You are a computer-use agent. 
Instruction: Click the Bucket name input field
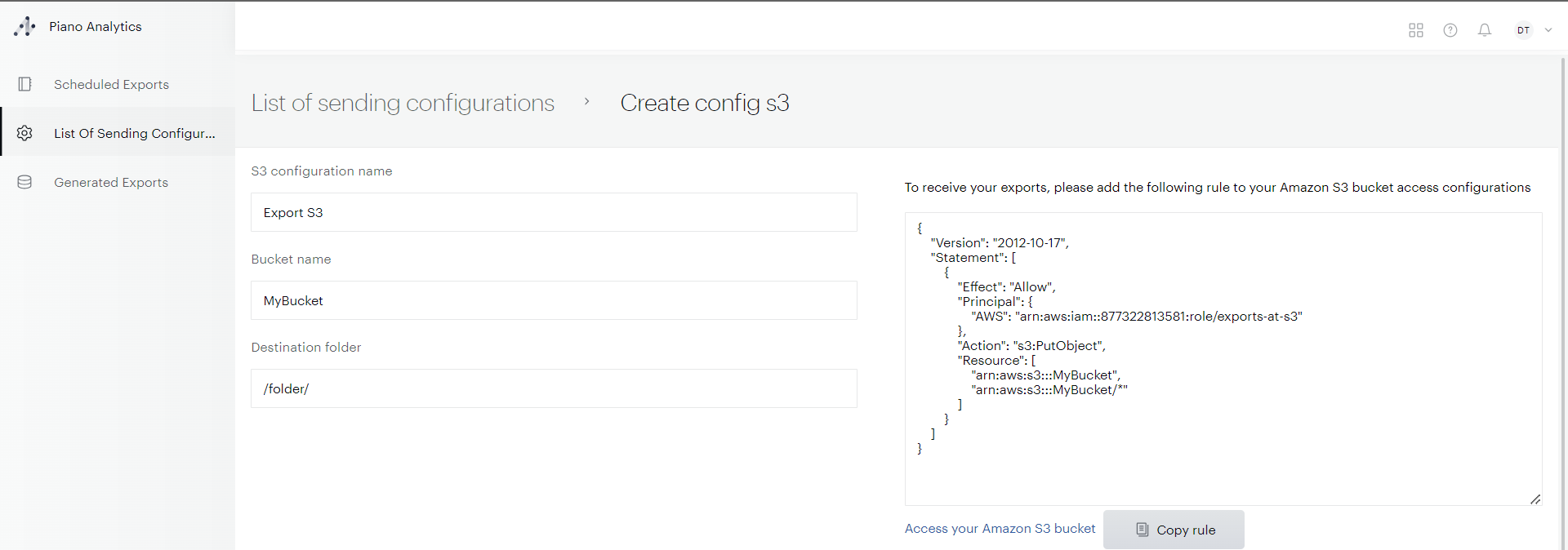click(554, 300)
